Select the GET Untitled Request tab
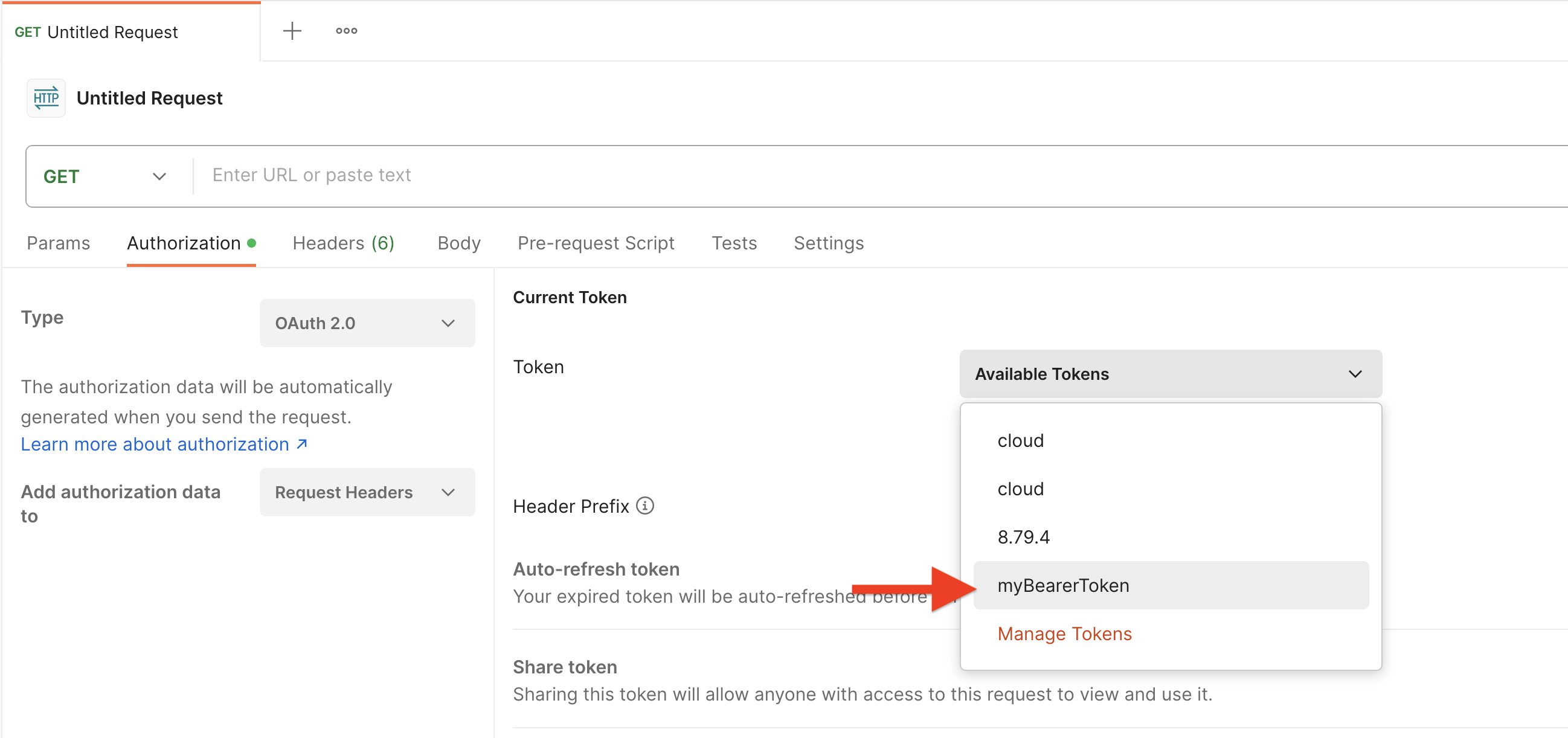Image resolution: width=1568 pixels, height=738 pixels. [96, 31]
